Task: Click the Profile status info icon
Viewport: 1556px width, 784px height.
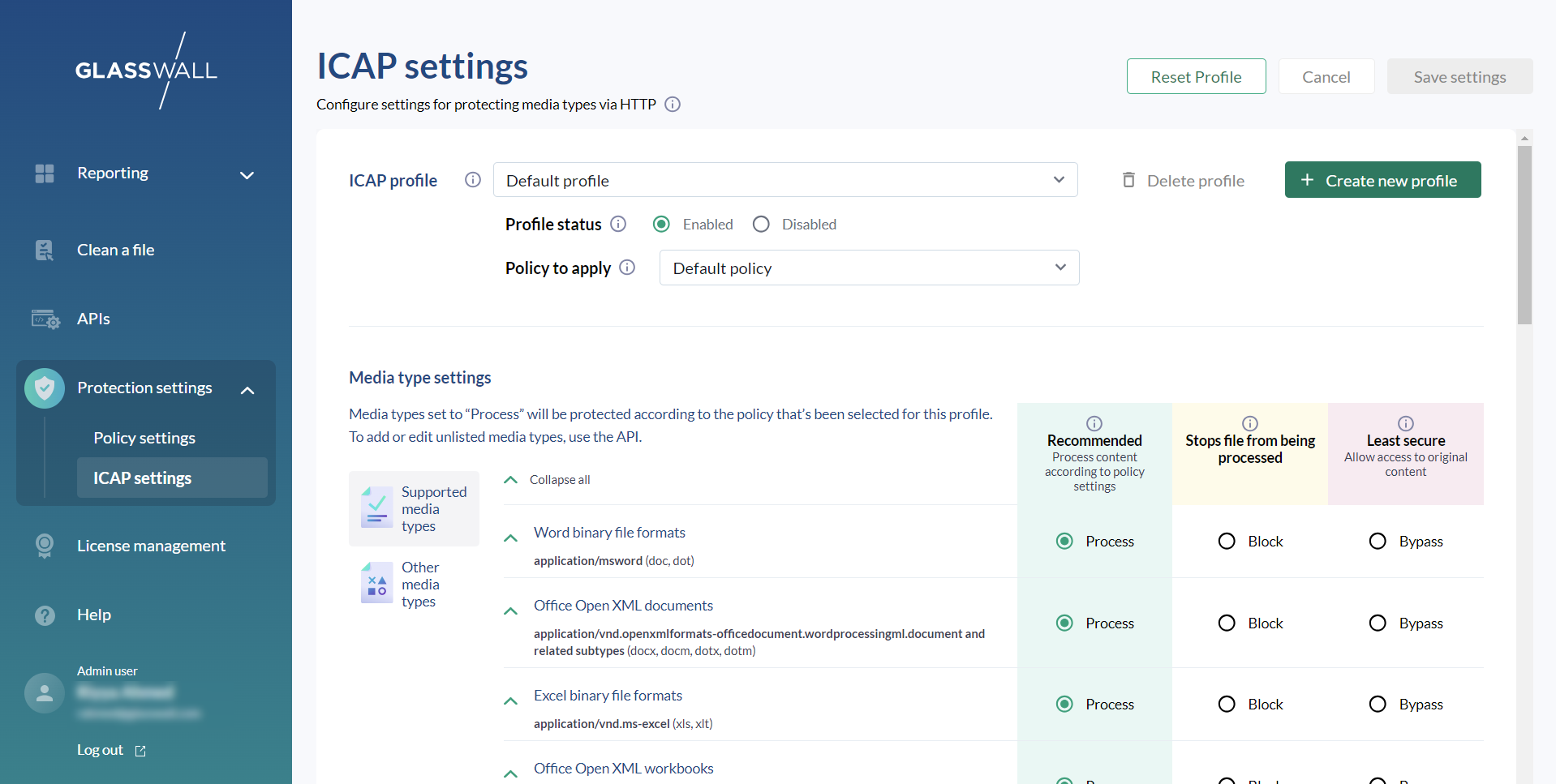Action: point(618,224)
